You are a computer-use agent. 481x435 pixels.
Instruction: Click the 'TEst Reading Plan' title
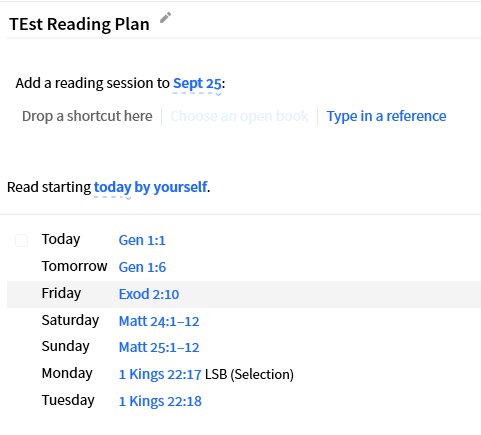pyautogui.click(x=79, y=24)
